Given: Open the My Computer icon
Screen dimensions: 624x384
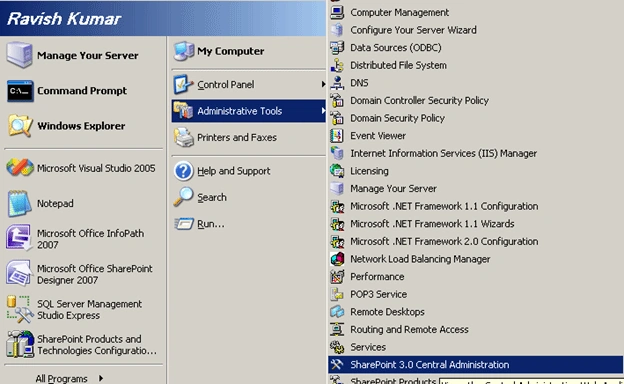Looking at the screenshot, I should point(183,51).
